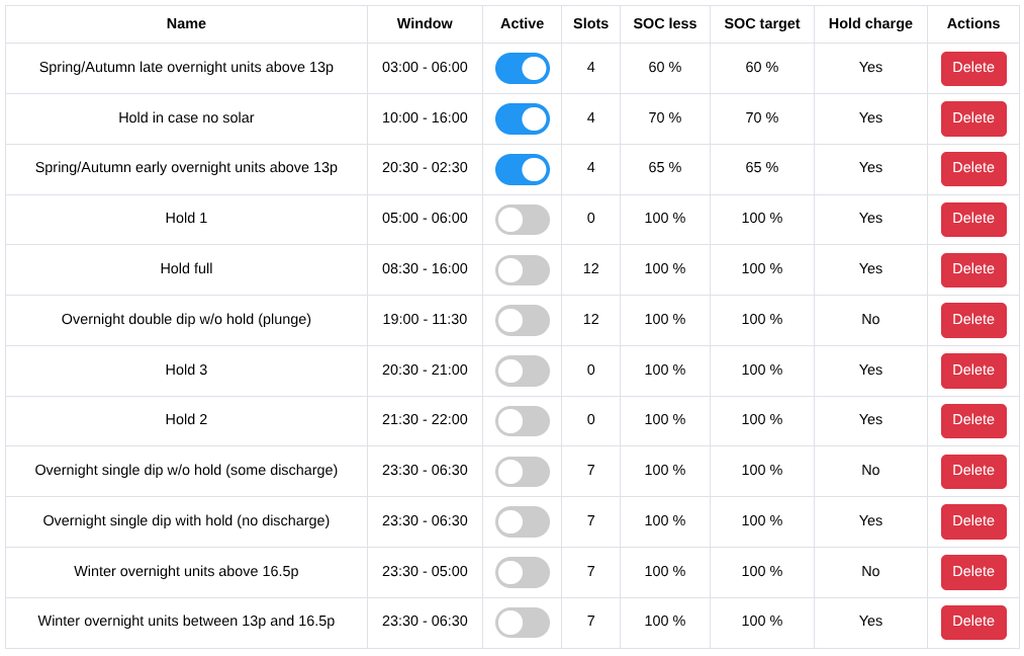This screenshot has height=656, width=1024.
Task: Activate the Hold full schedule switch
Action: pyautogui.click(x=522, y=269)
